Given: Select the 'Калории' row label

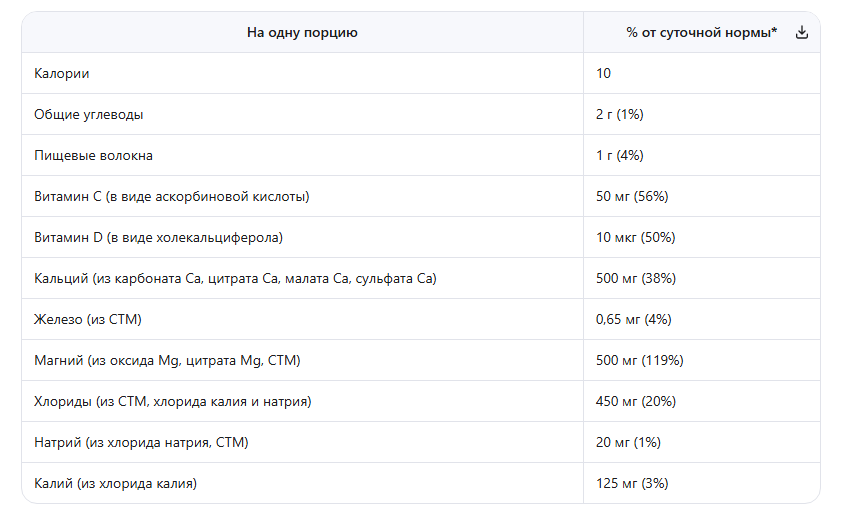Looking at the screenshot, I should click(62, 73).
